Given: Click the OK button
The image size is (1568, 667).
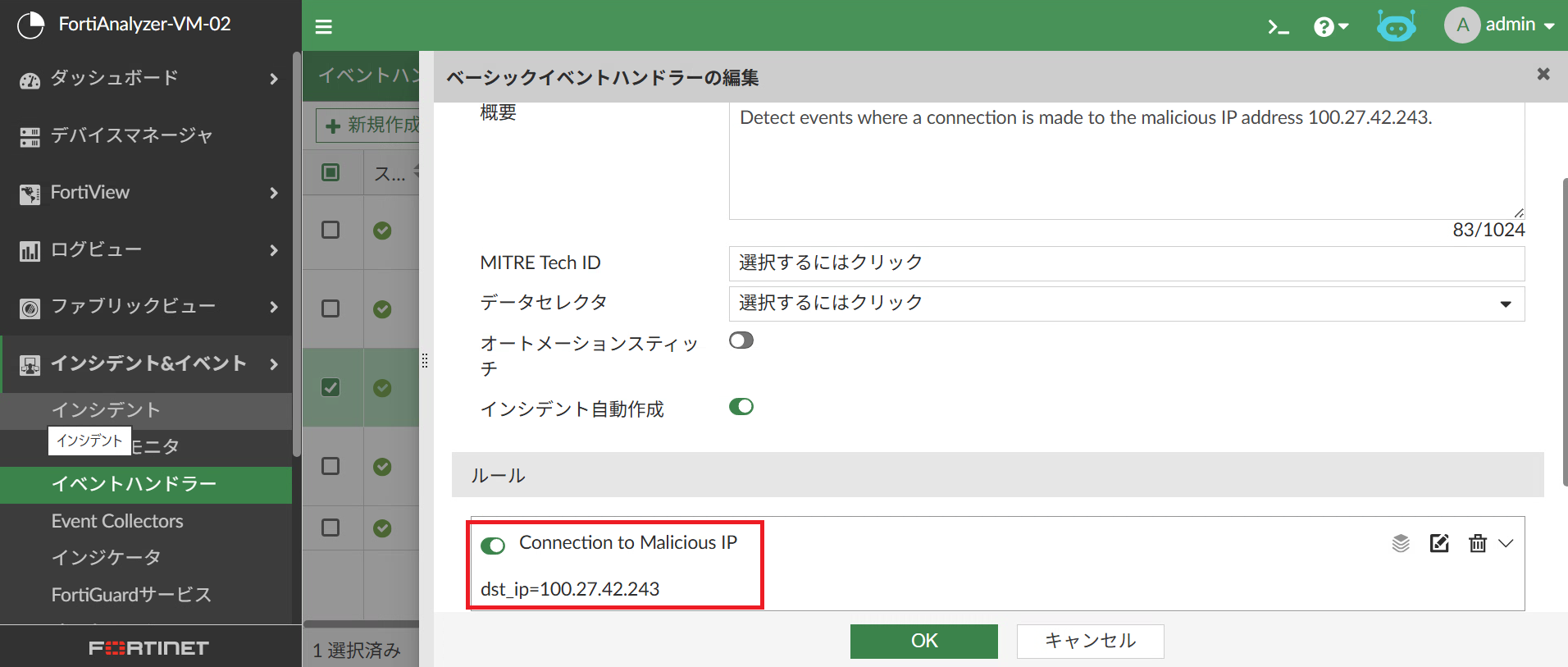Looking at the screenshot, I should pos(923,641).
